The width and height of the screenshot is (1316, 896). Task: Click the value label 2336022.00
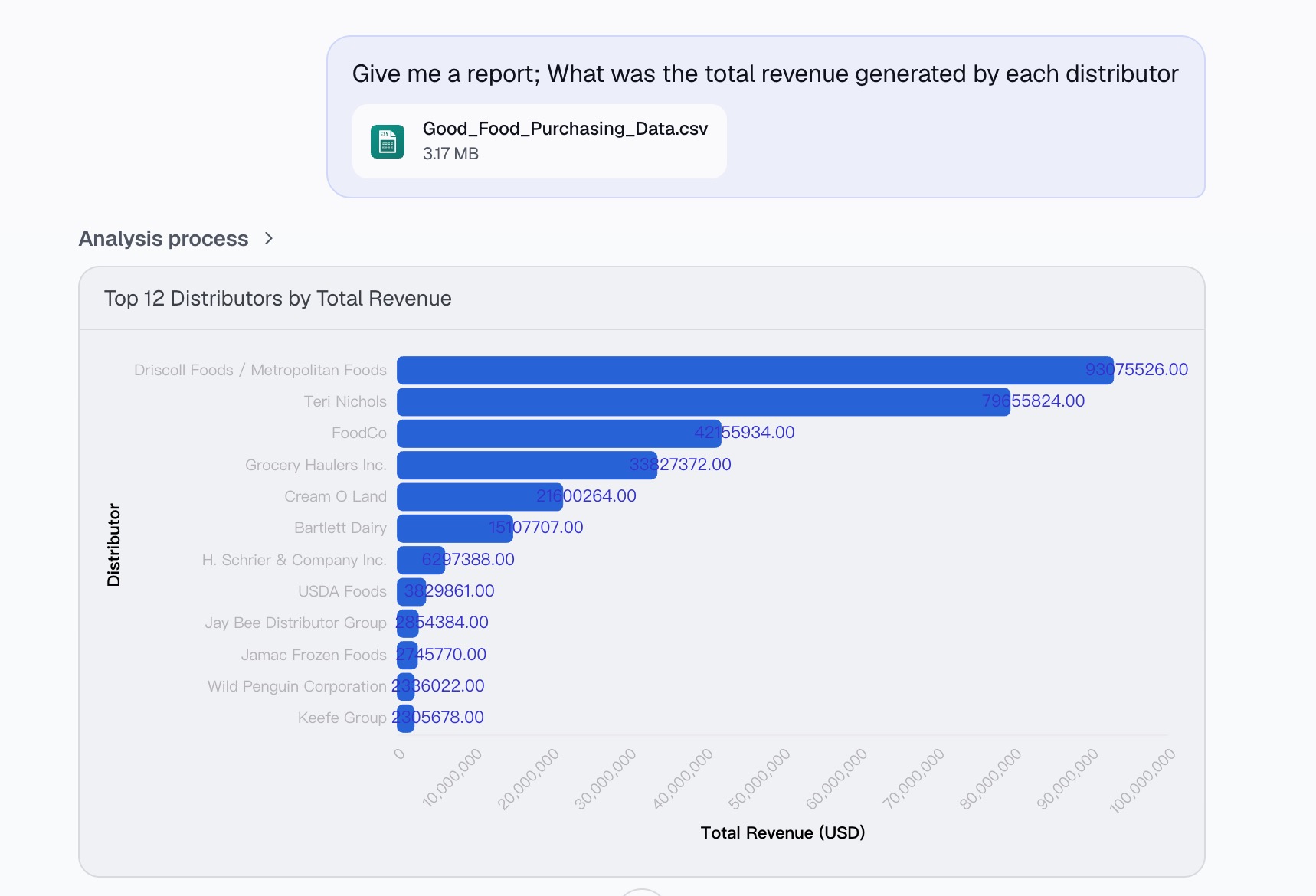(x=438, y=685)
